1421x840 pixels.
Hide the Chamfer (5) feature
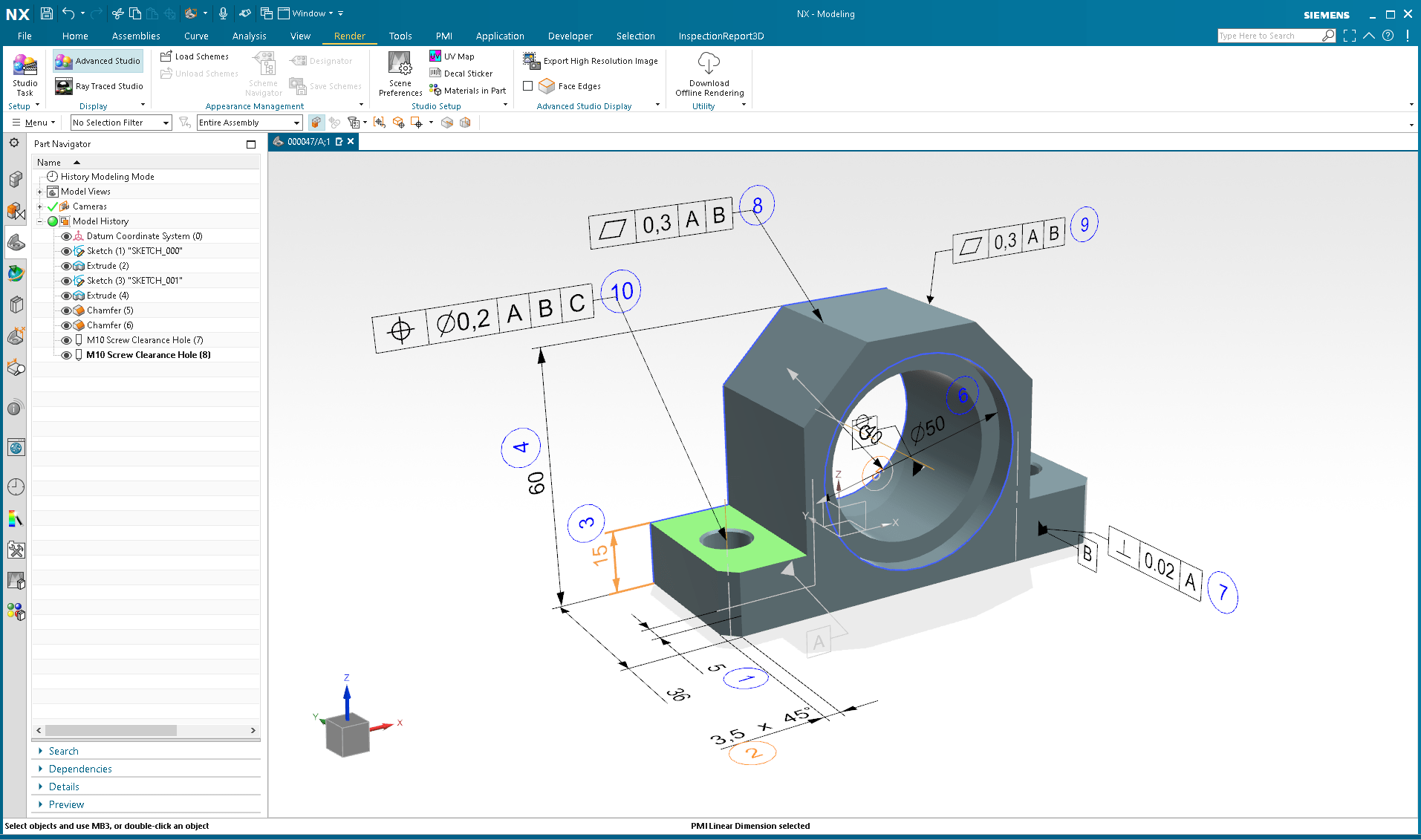pos(65,310)
